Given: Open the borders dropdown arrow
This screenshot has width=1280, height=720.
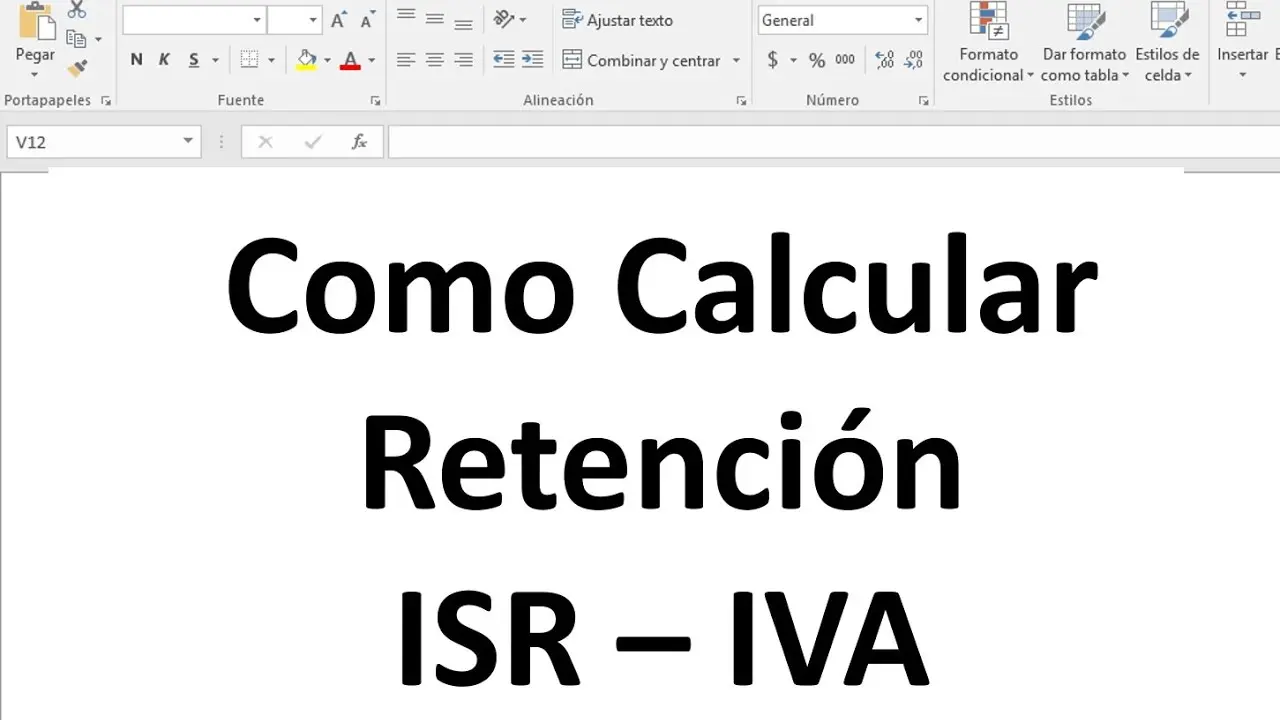Looking at the screenshot, I should 271,61.
